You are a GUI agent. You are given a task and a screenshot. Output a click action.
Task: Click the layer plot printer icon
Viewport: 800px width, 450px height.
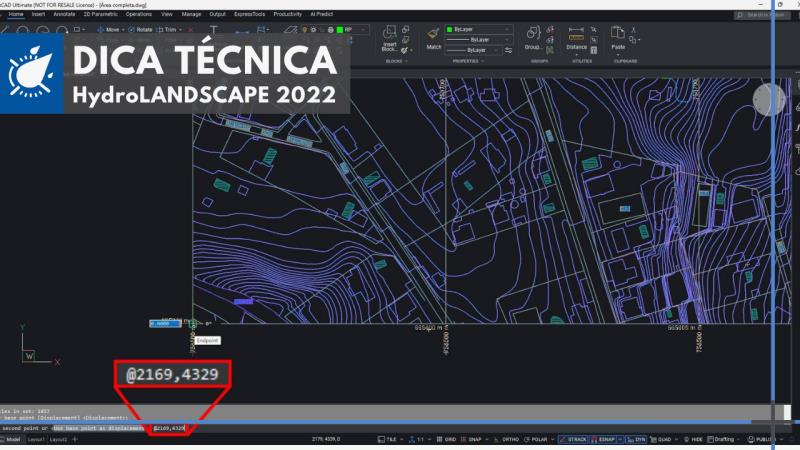[x=331, y=30]
